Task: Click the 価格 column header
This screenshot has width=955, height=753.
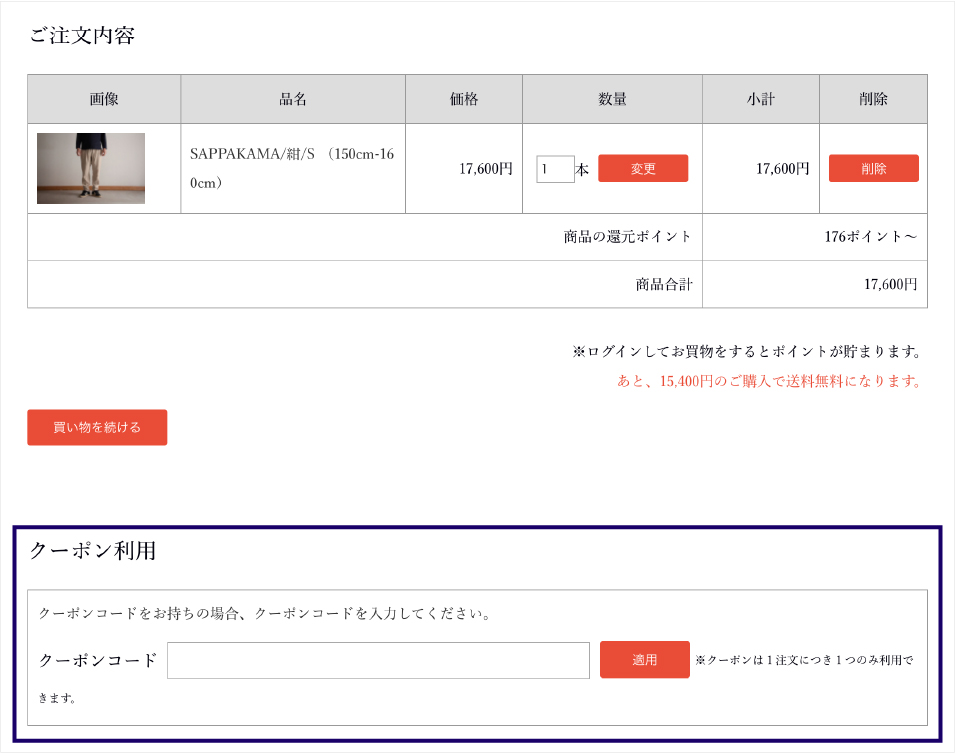Action: pos(464,99)
